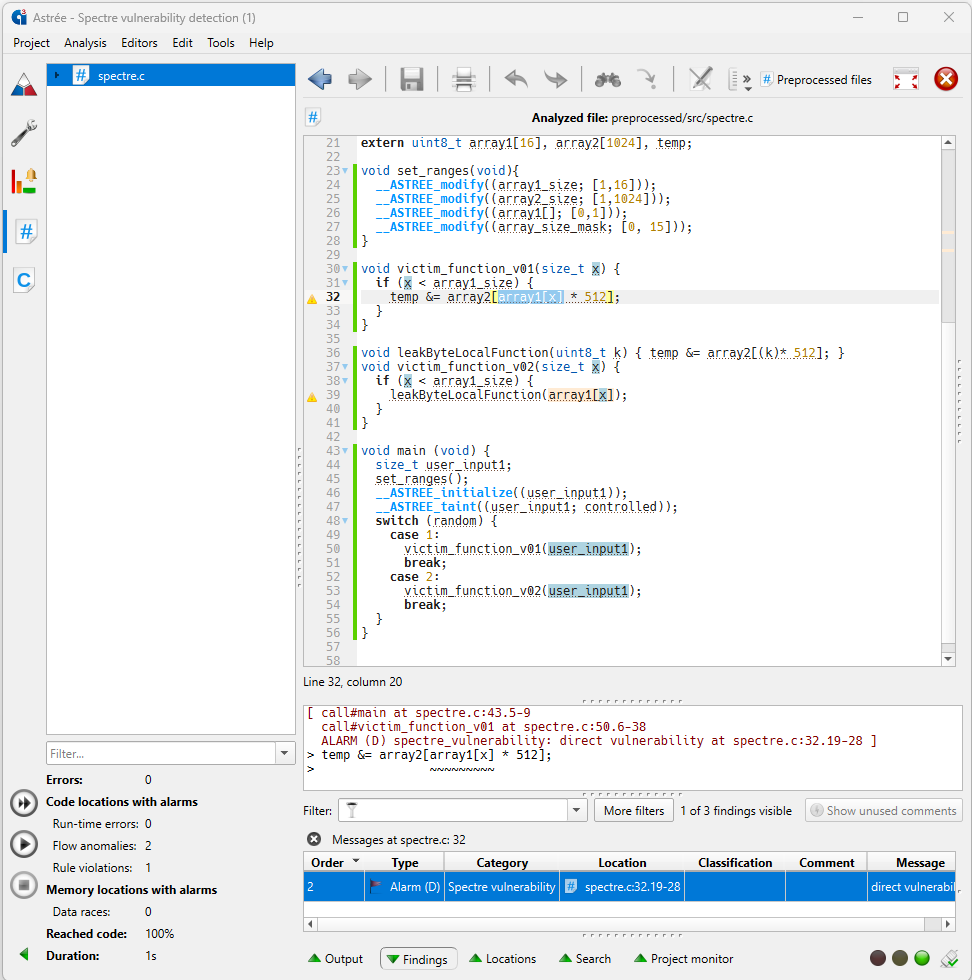This screenshot has width=972, height=980.
Task: Open file tree filter dropdown arrow
Action: [x=284, y=753]
